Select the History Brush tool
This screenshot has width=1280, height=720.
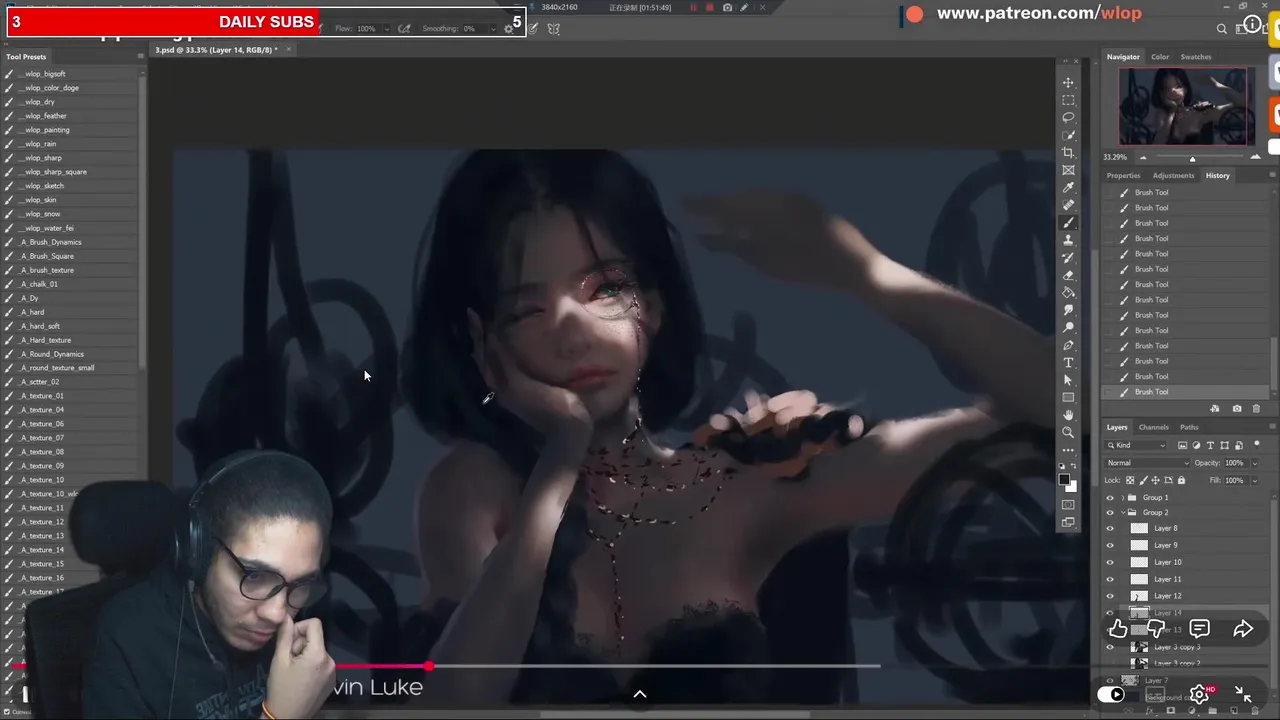1068,258
